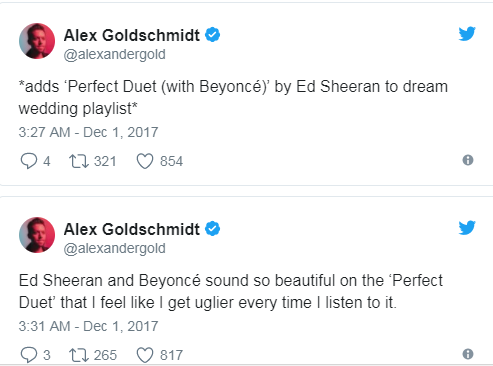493x366 pixels.
Task: Open Alex Goldschmidt name link in second tweet
Action: (x=132, y=229)
